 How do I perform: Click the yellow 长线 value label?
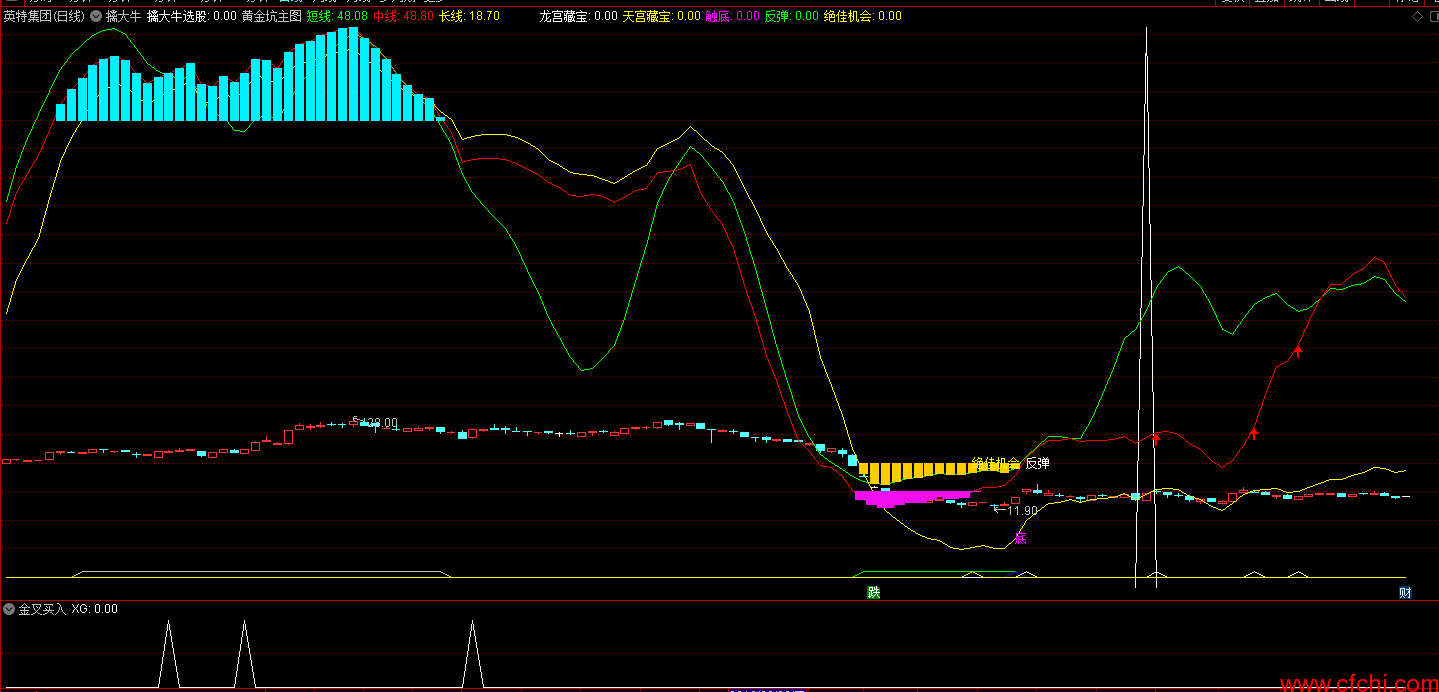(x=469, y=16)
